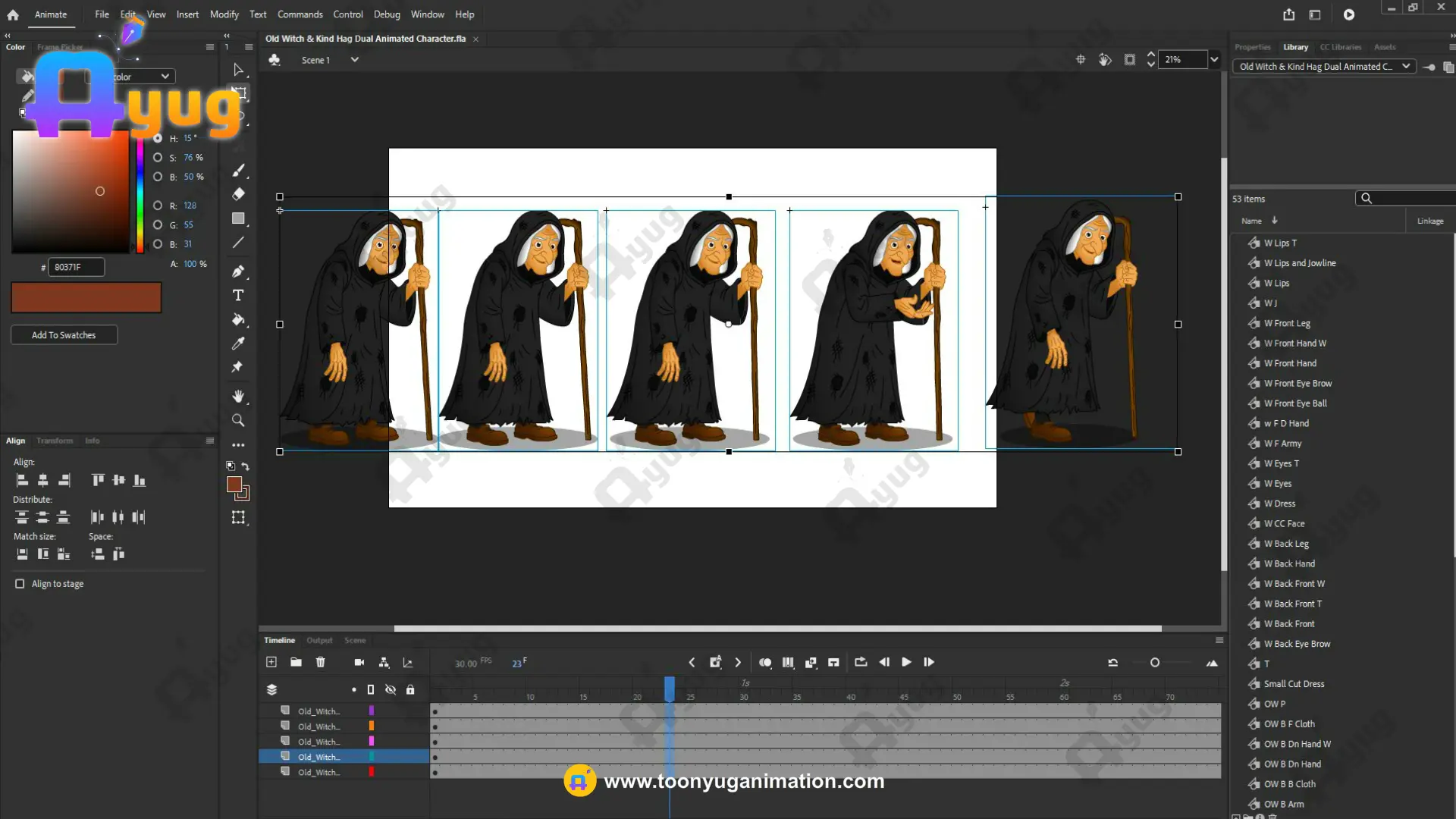Add a camera layer in the timeline

pos(359,662)
